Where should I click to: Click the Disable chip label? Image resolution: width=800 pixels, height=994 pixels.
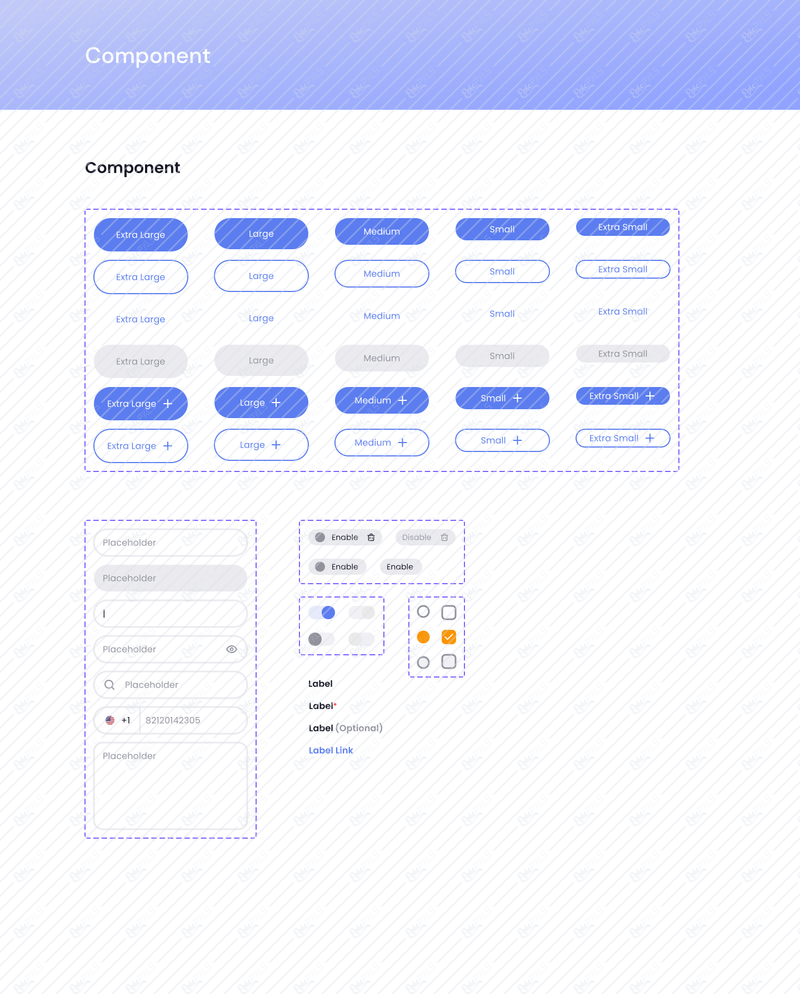416,538
